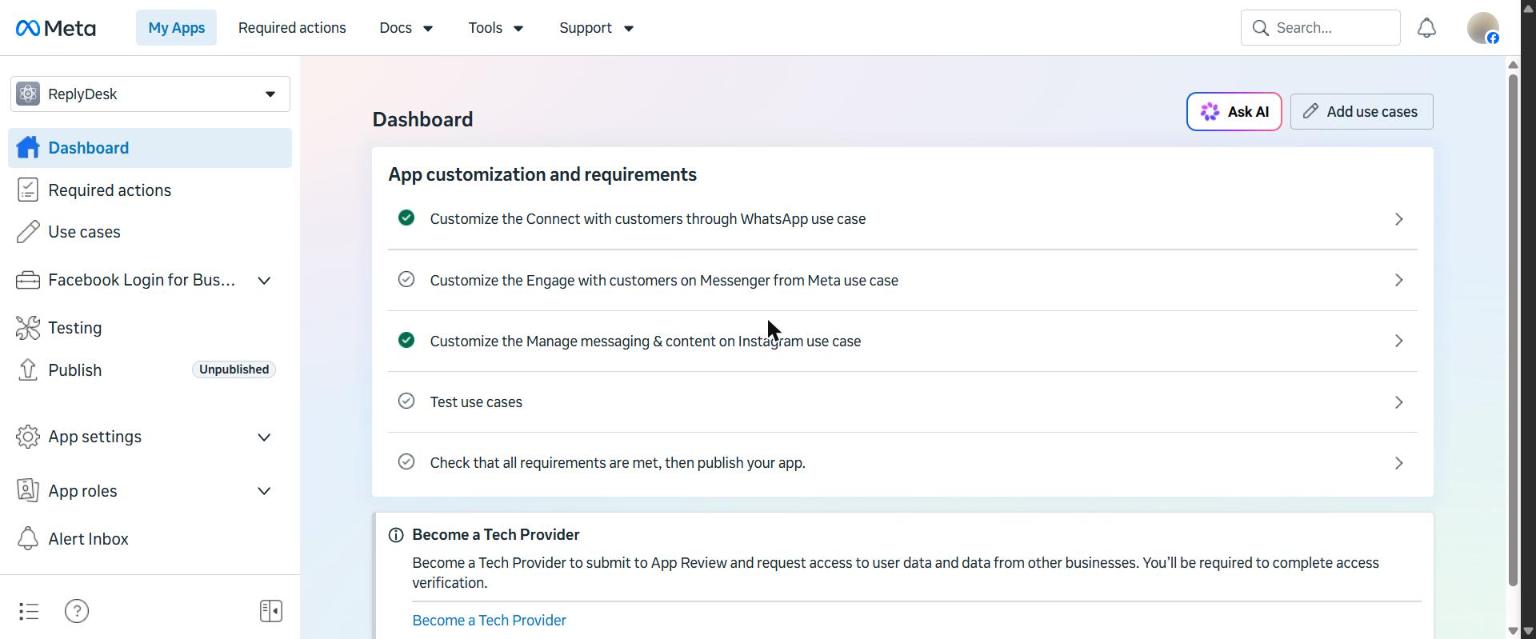Click the Testing tools icon
The width and height of the screenshot is (1536, 639).
pyautogui.click(x=28, y=328)
